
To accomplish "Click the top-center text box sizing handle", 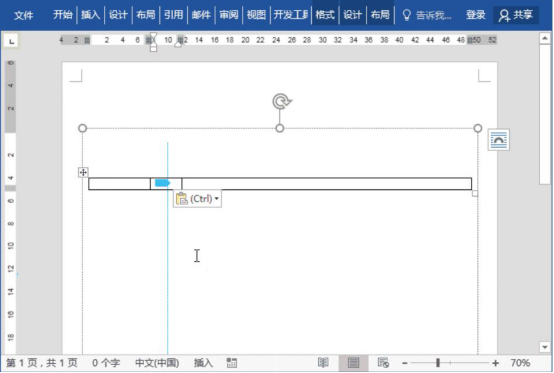I will pos(280,128).
